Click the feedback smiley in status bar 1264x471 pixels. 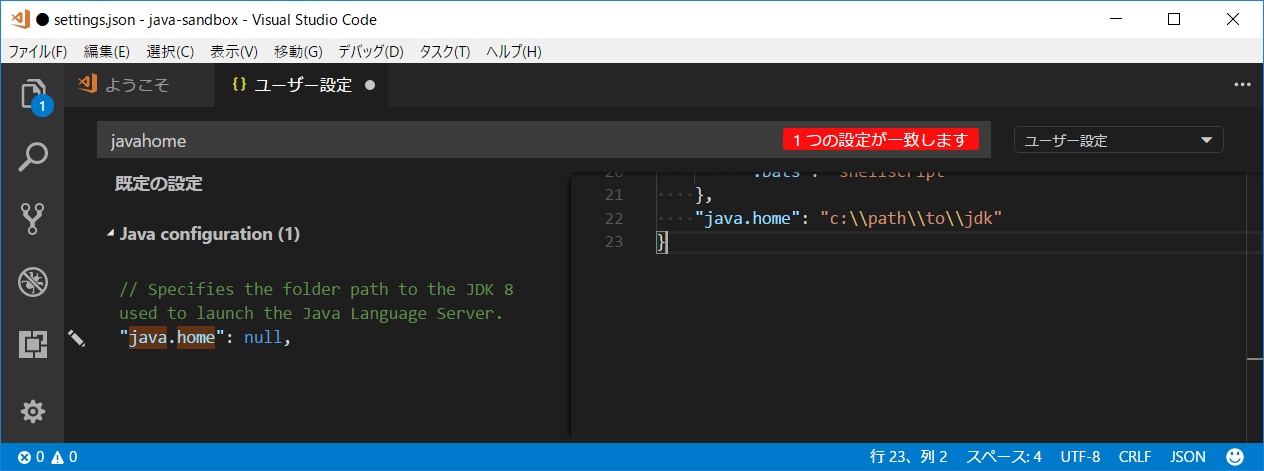tap(1235, 457)
